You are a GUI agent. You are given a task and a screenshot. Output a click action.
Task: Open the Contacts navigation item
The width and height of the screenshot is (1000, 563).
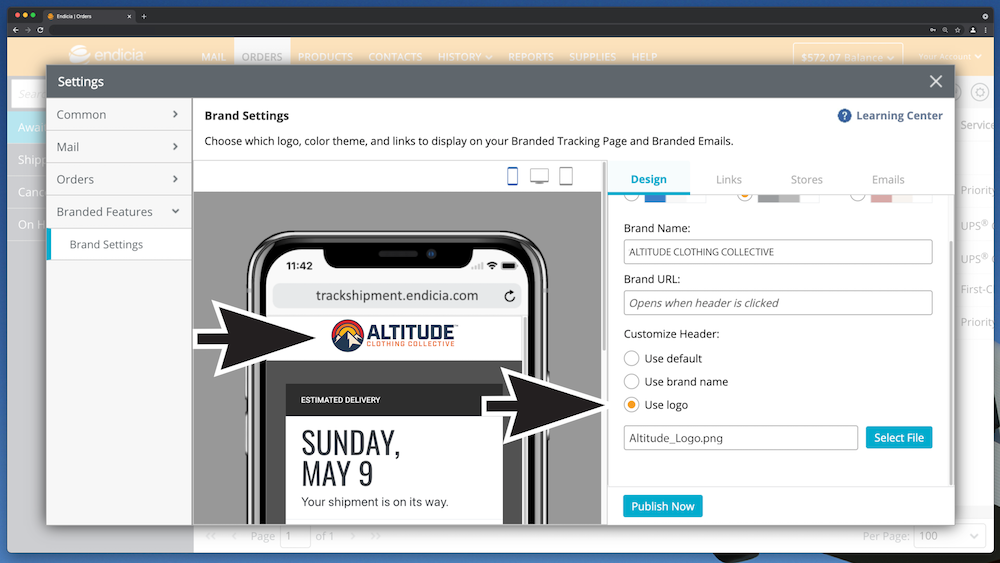point(395,57)
